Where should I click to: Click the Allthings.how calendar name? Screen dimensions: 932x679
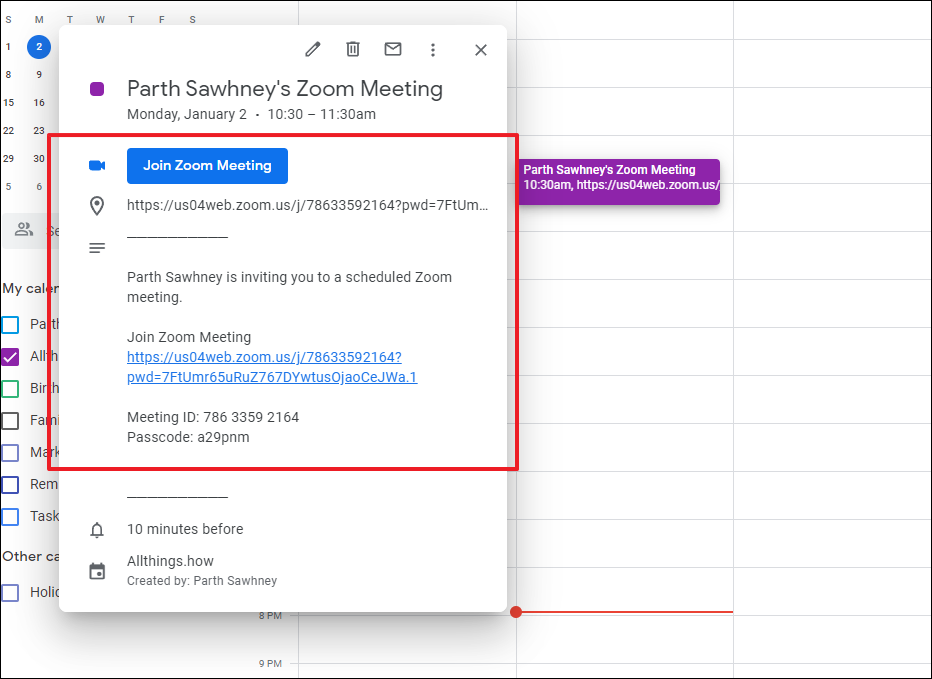170,561
